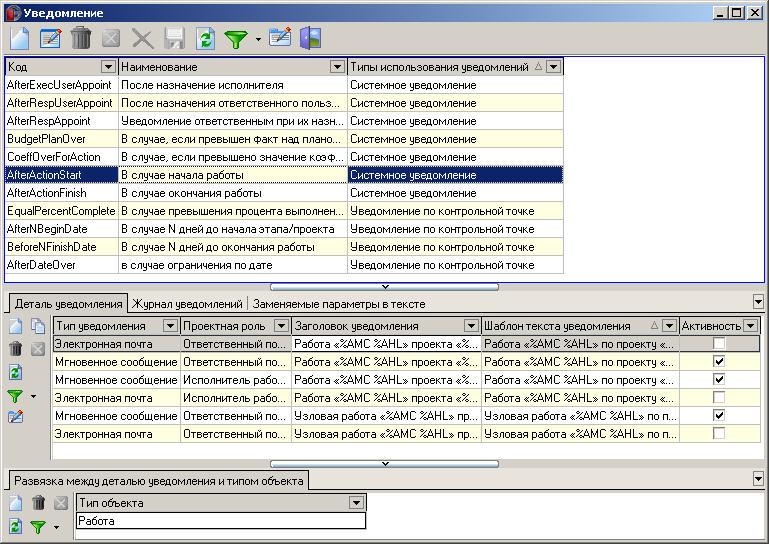Select the AfterActionFinish row

[x=284, y=193]
